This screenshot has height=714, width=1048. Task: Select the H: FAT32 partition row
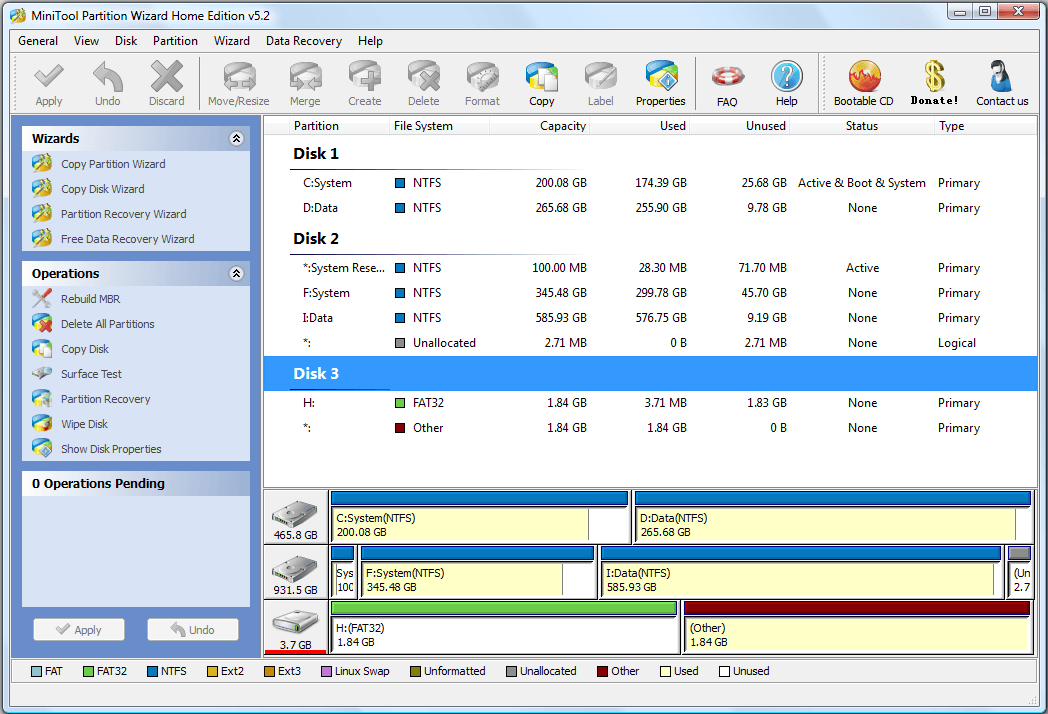[x=650, y=402]
